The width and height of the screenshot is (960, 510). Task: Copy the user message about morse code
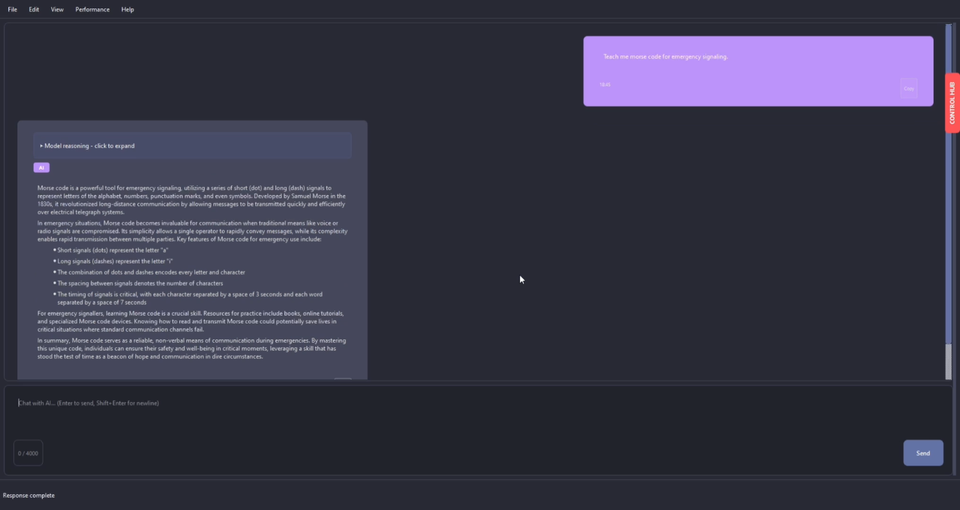click(x=909, y=89)
